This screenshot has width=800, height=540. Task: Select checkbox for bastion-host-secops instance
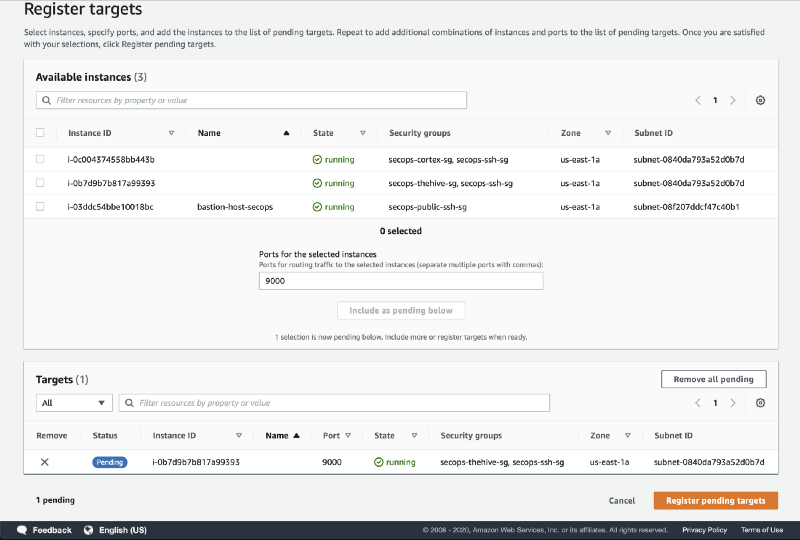click(40, 207)
